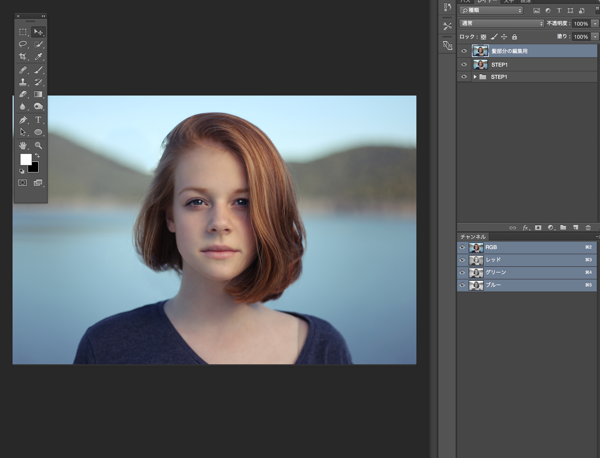Select the Lasso tool

tap(23, 44)
